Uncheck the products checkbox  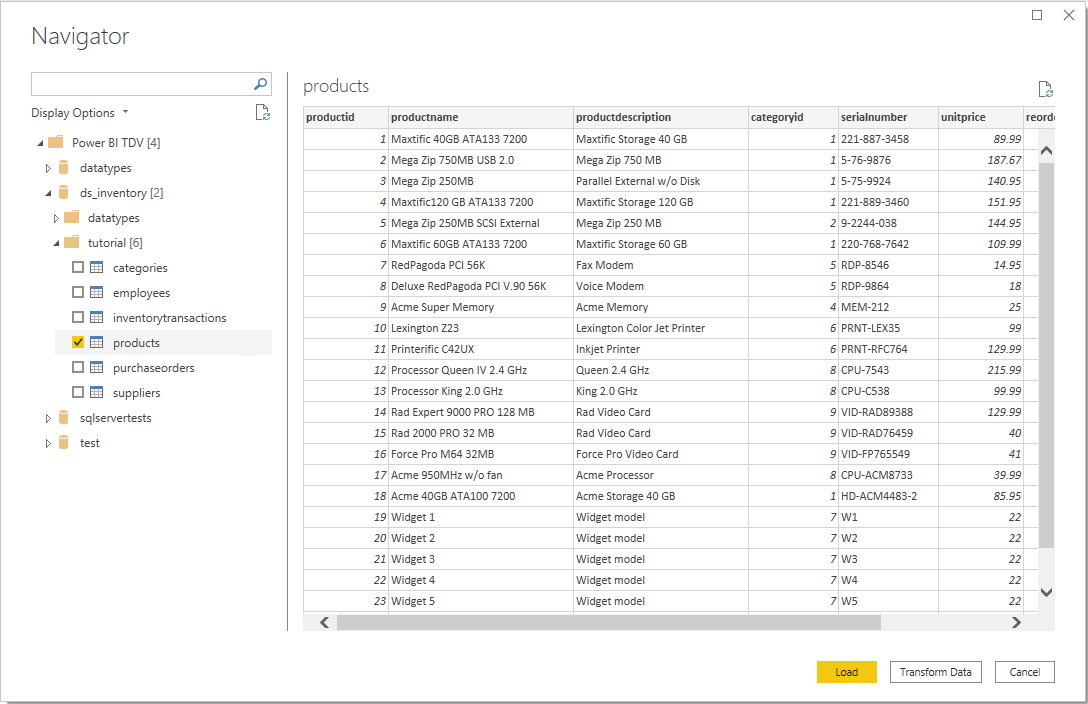click(x=76, y=342)
